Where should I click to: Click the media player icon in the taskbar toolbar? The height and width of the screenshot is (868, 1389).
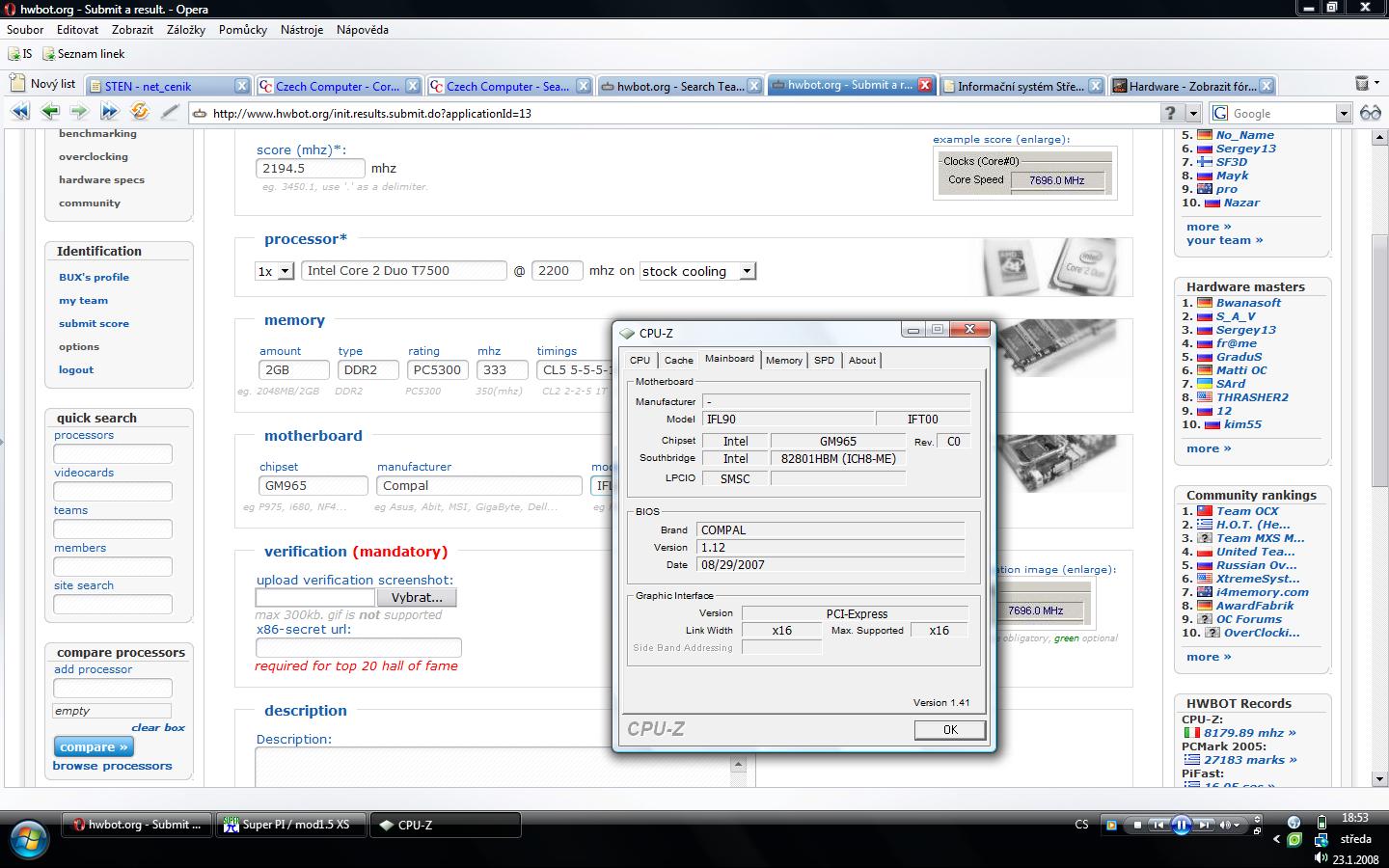[1111, 825]
